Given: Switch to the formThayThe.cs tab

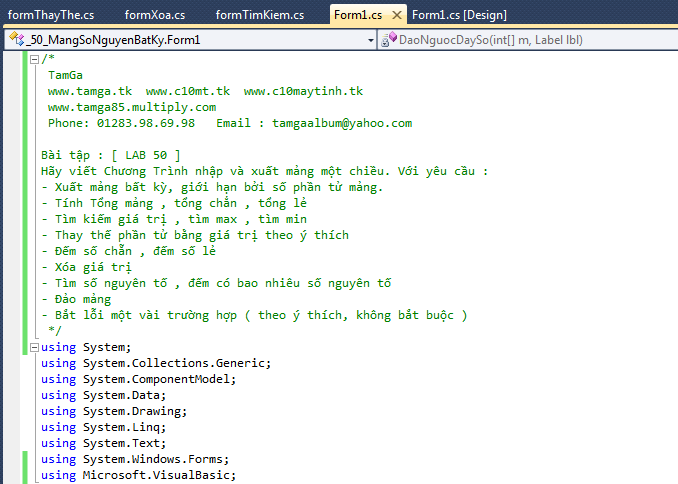Looking at the screenshot, I should (51, 15).
